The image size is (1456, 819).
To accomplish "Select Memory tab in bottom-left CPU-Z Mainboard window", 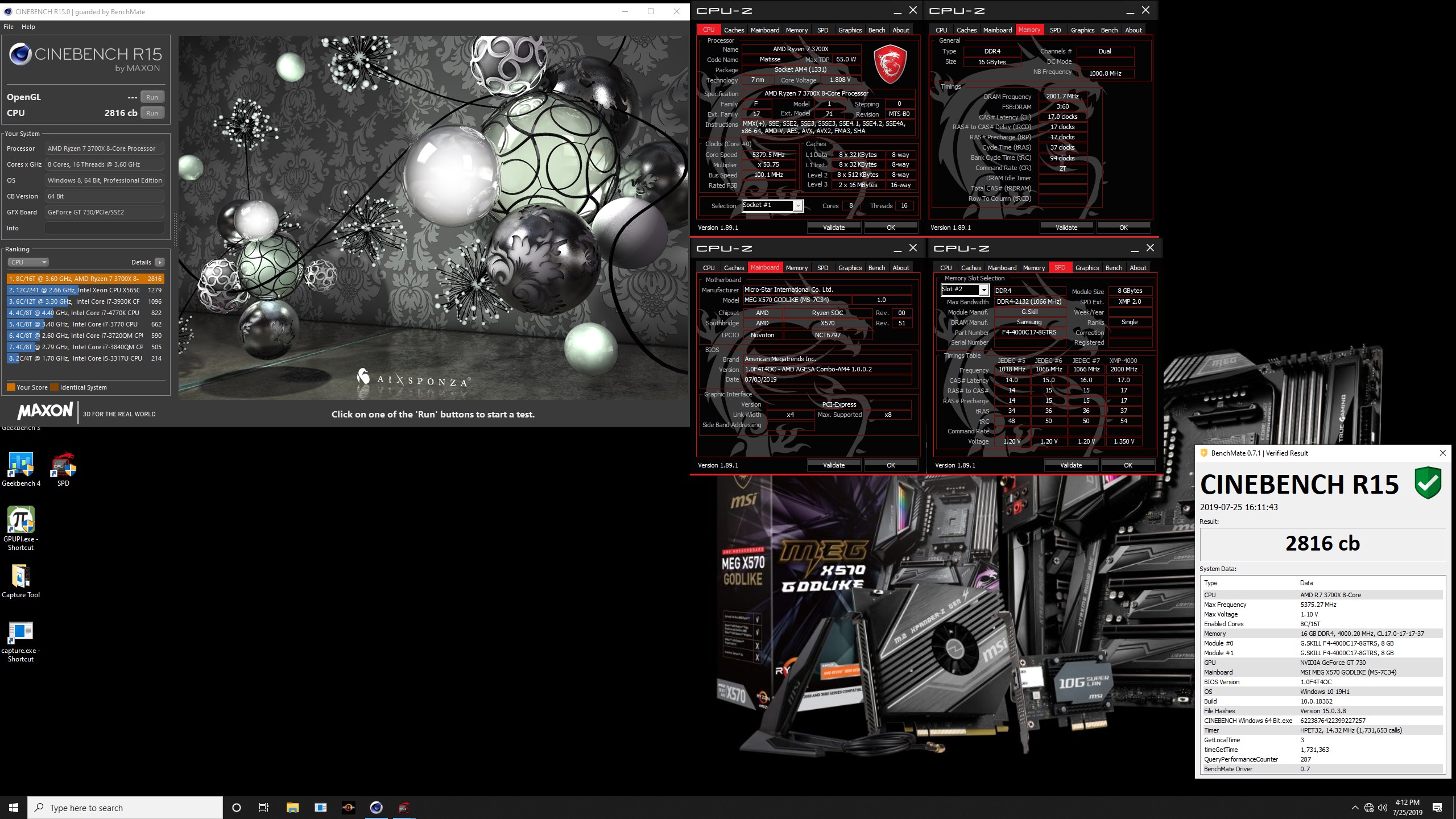I will coord(796,268).
